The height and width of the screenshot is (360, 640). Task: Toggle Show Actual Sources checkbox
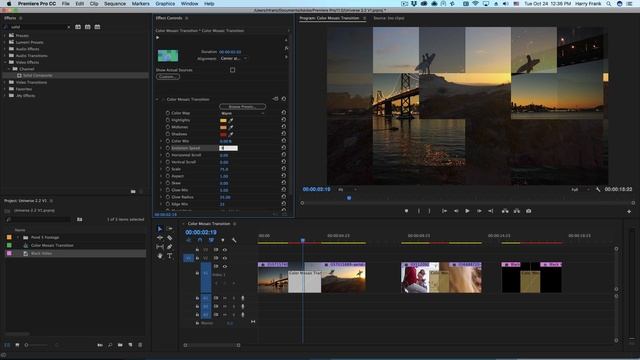[x=233, y=70]
